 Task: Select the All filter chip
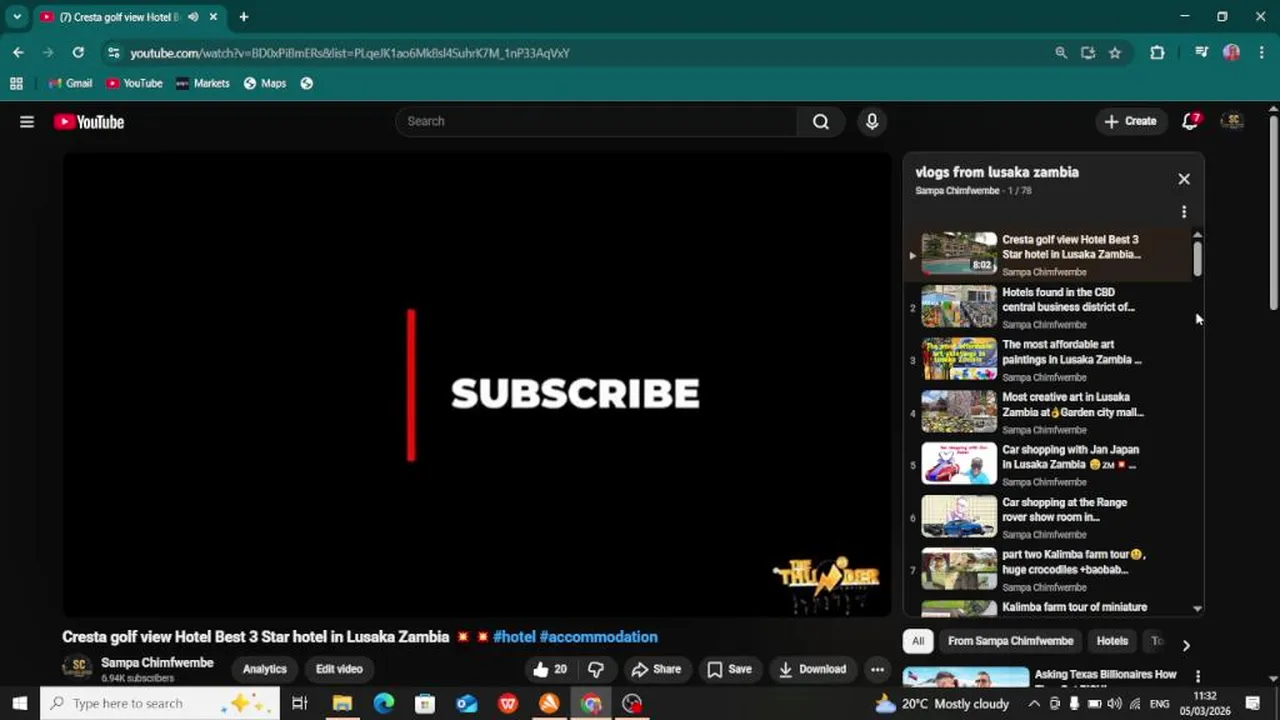tap(918, 641)
